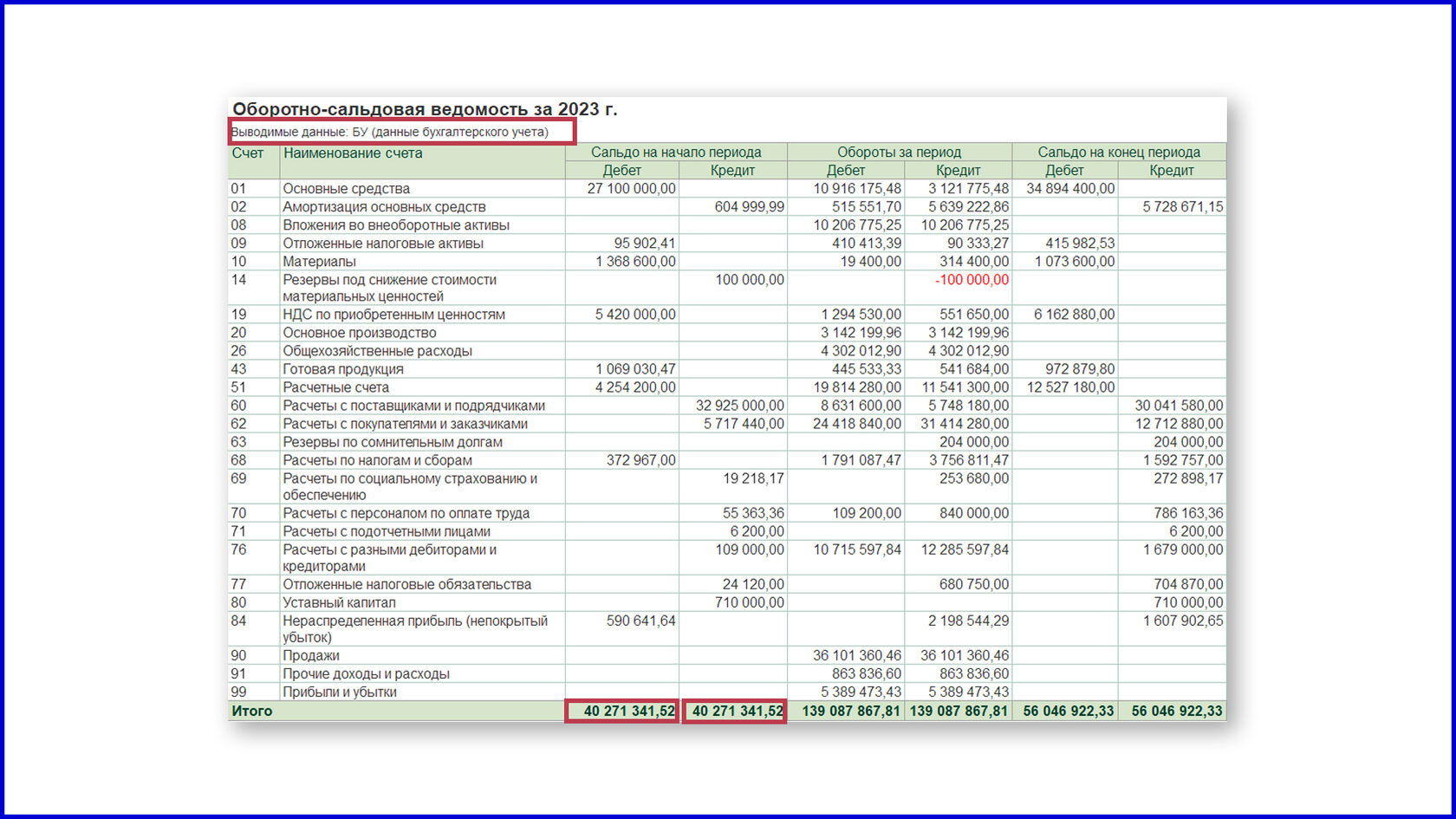This screenshot has height=819, width=1456.
Task: Click the opening debit value 590 641,64
Action: click(x=640, y=621)
